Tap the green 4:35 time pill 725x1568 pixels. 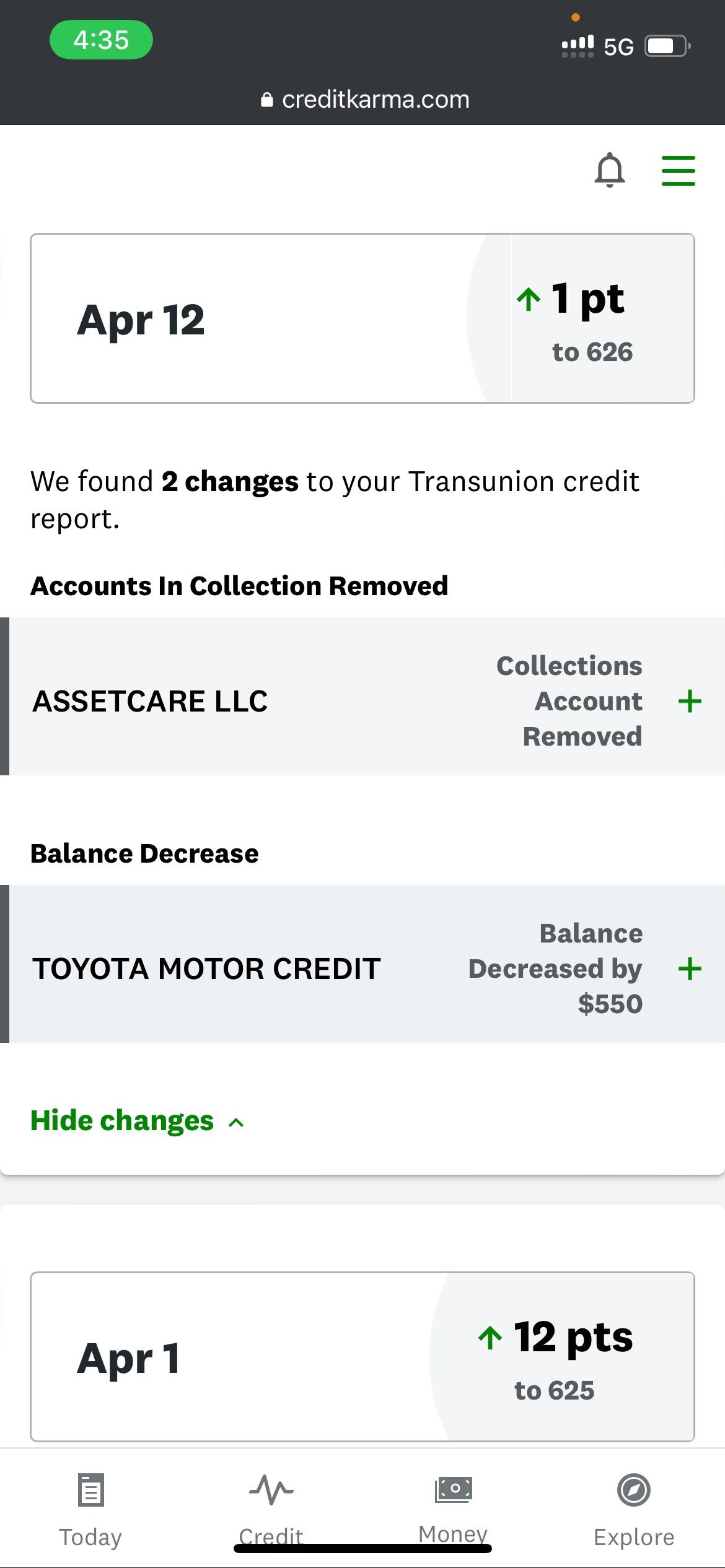101,40
